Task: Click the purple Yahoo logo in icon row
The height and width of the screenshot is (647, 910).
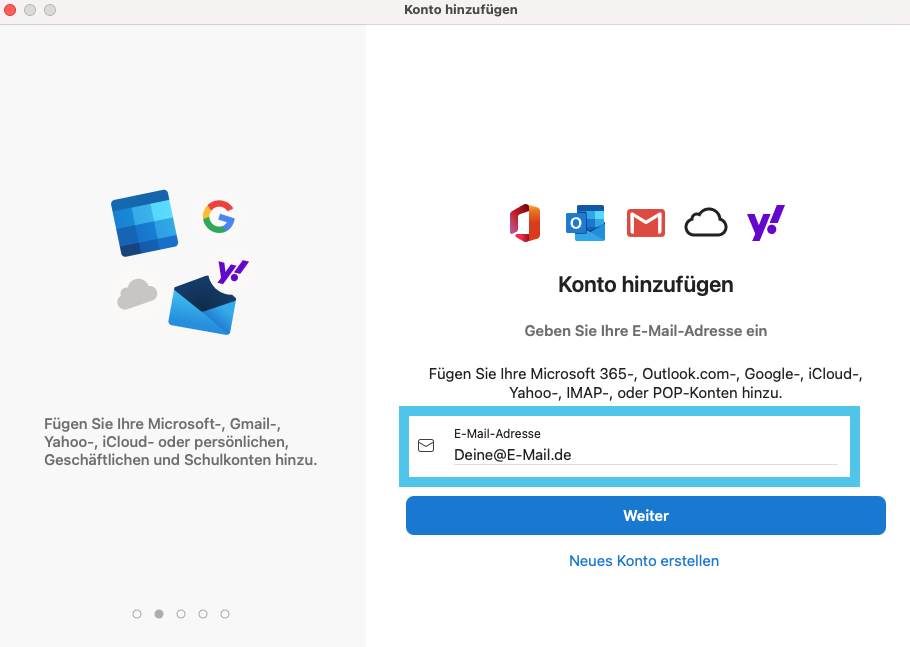Action: point(765,223)
